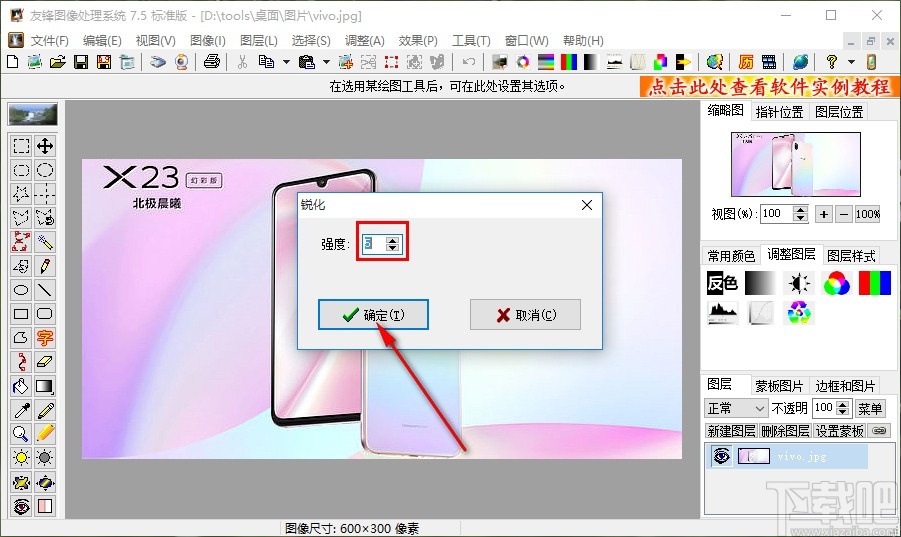The height and width of the screenshot is (537, 901).
Task: Click the 取消(C) cancel button
Action: click(525, 315)
